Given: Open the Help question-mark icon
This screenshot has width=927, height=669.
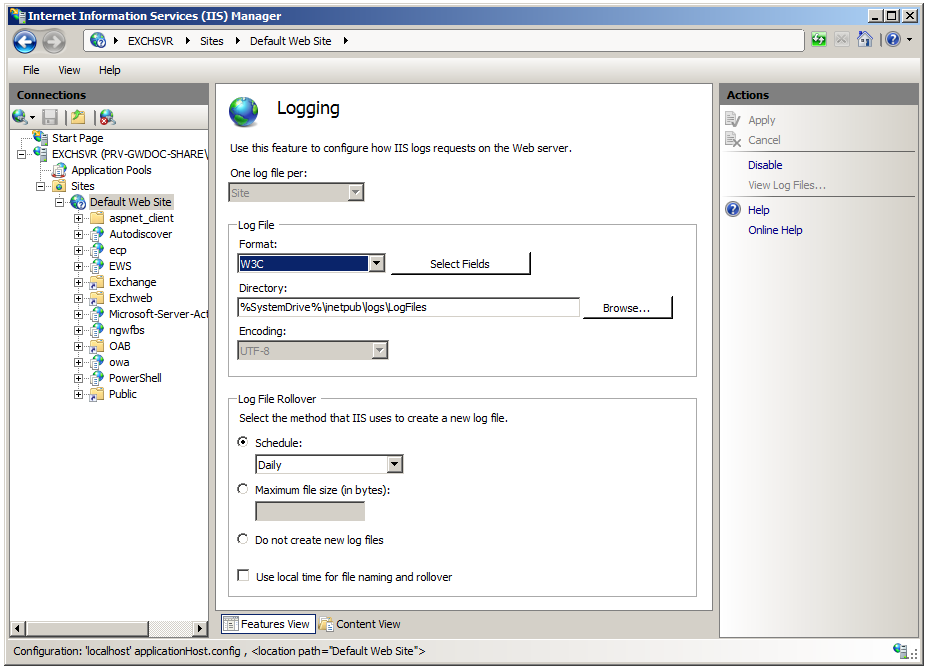Looking at the screenshot, I should coord(891,38).
